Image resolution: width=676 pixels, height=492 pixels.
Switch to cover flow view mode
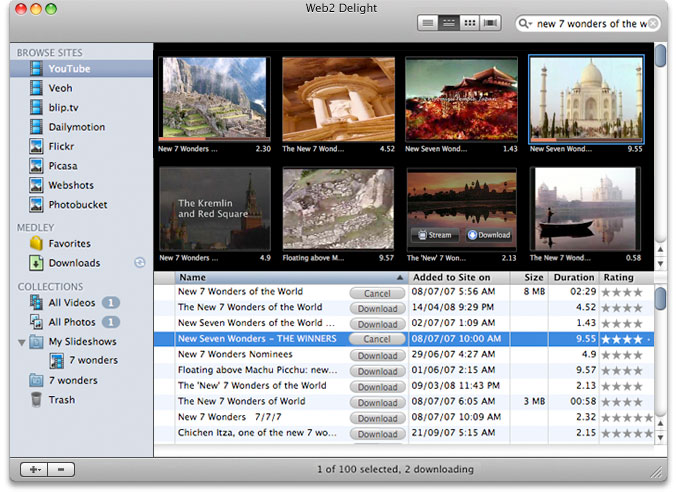coord(491,23)
